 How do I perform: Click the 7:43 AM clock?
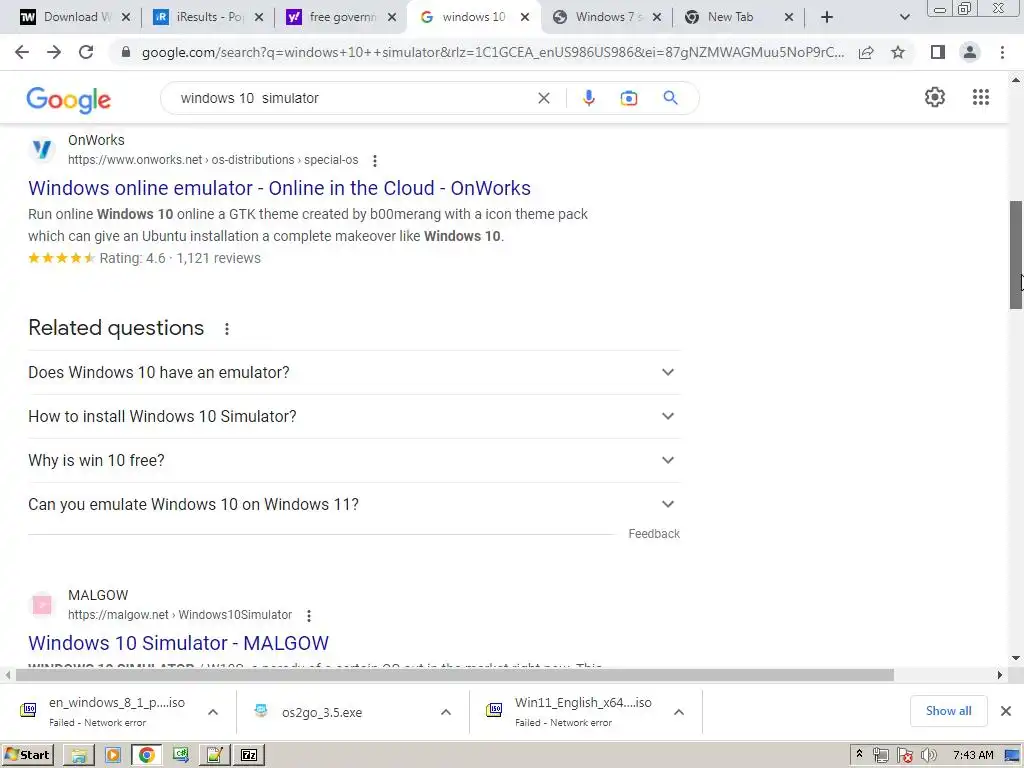973,756
